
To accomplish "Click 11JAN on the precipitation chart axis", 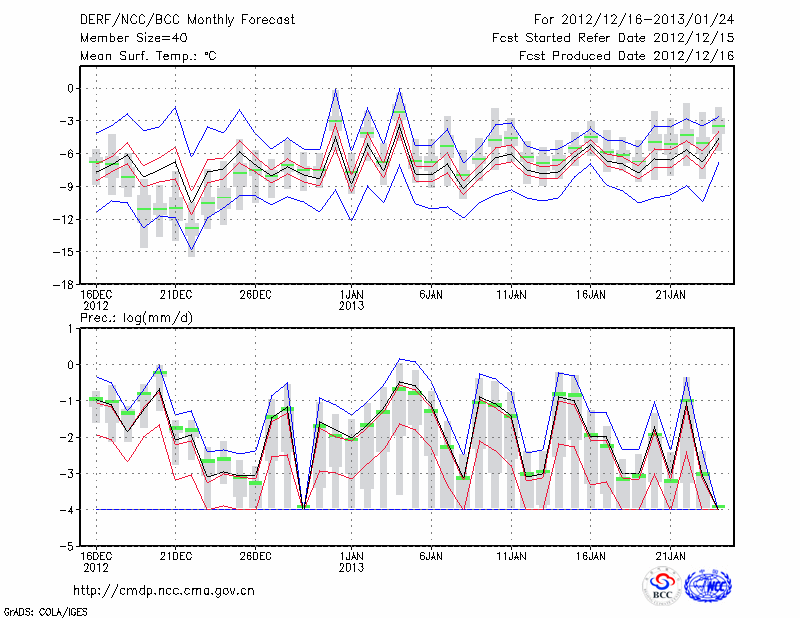I will point(511,555).
